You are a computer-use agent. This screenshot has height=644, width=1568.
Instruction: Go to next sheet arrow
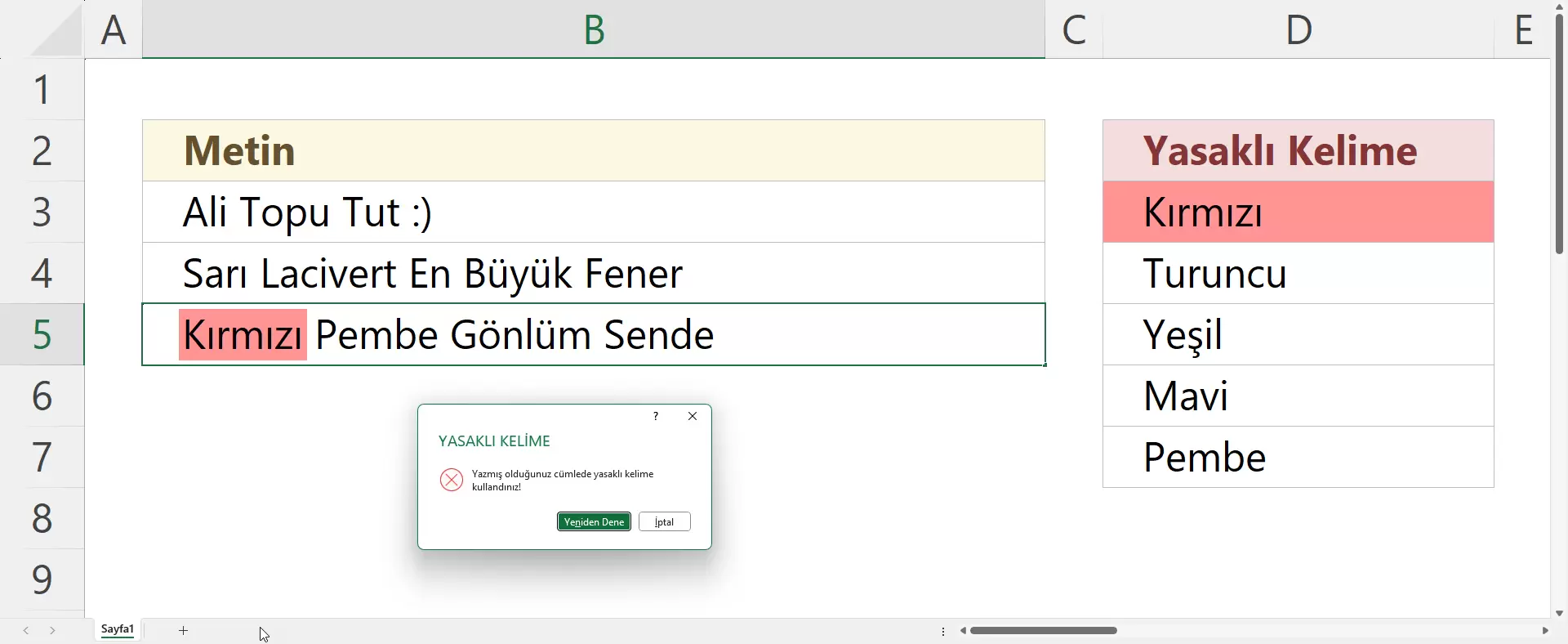52,630
